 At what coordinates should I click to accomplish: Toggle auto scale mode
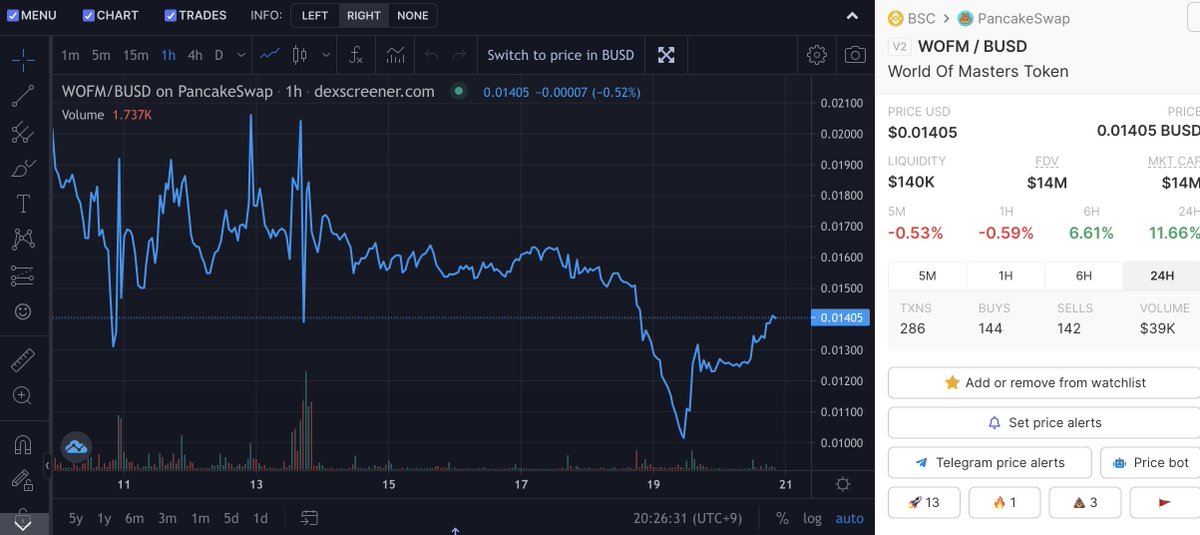coord(849,518)
